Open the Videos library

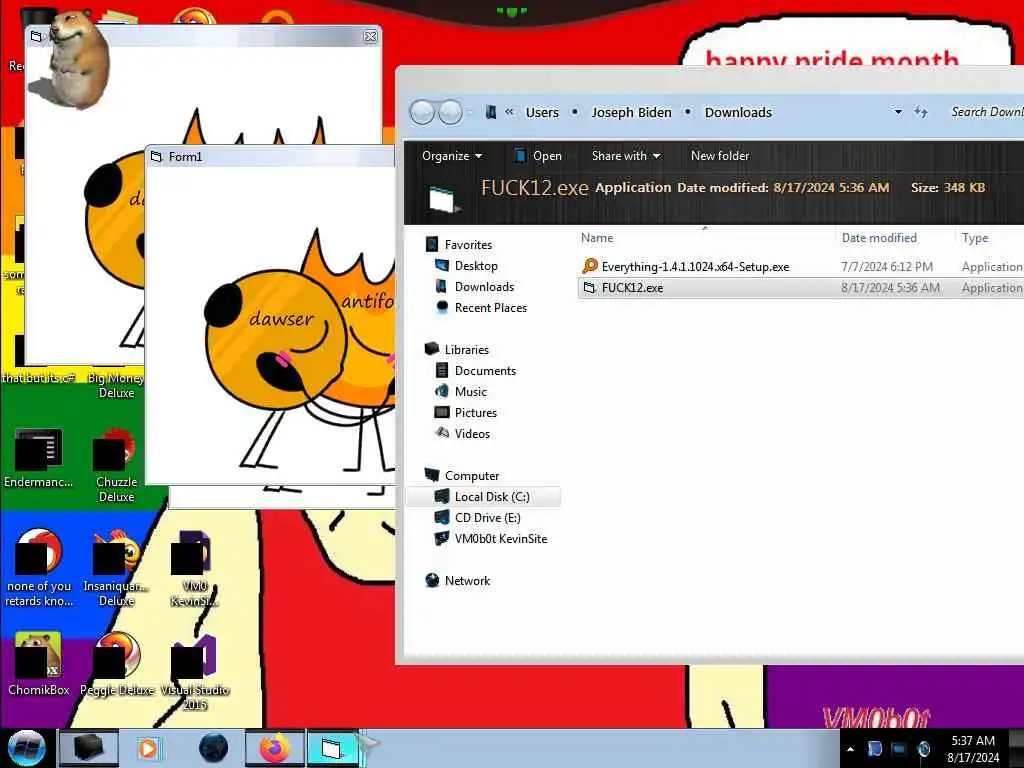pos(472,434)
